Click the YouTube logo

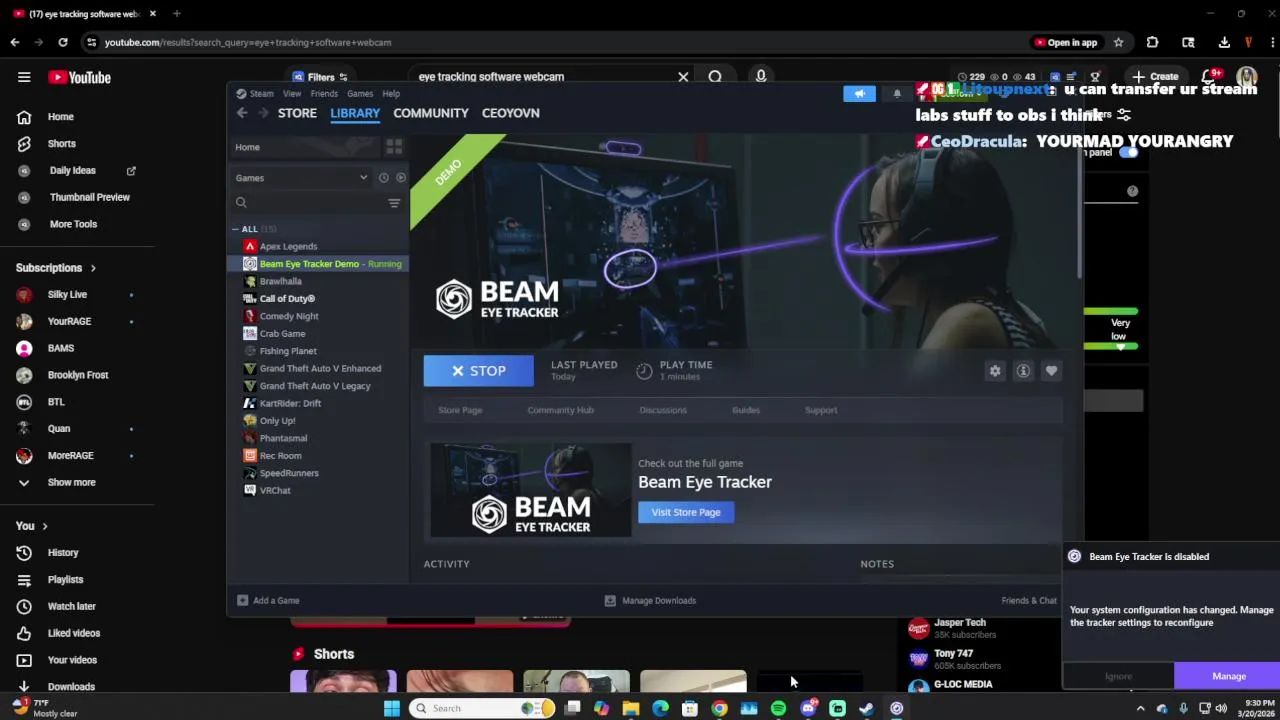(79, 77)
